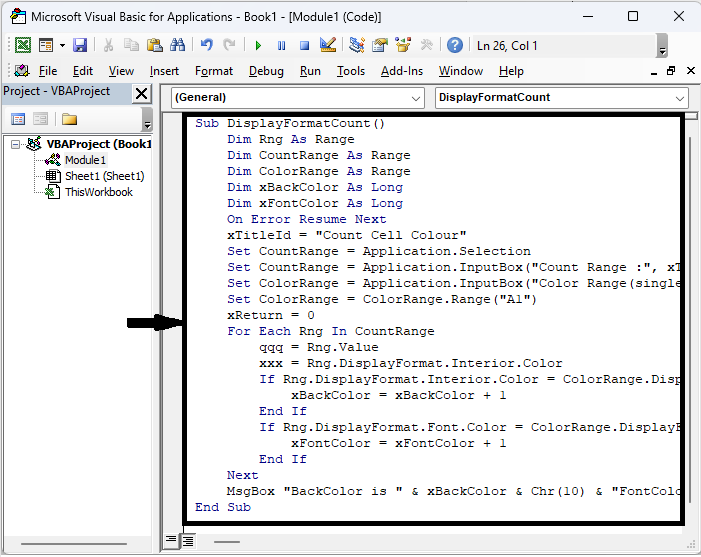Select Module1 in project tree
The width and height of the screenshot is (701, 557).
(85, 160)
